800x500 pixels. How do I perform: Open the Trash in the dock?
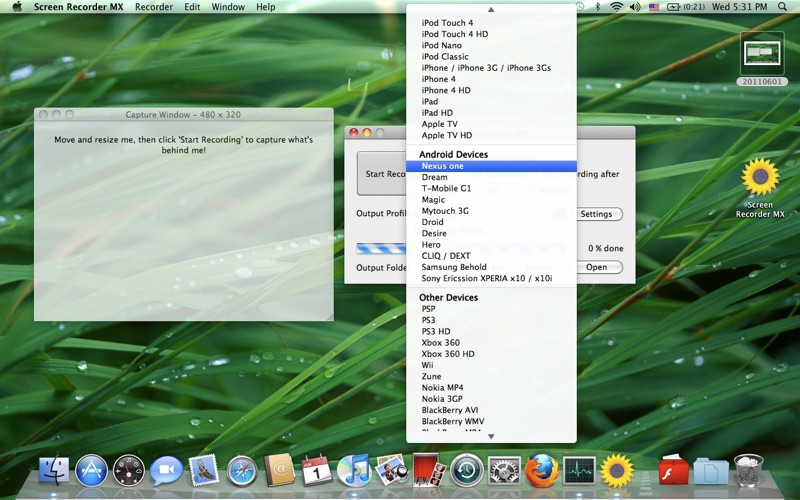(748, 469)
